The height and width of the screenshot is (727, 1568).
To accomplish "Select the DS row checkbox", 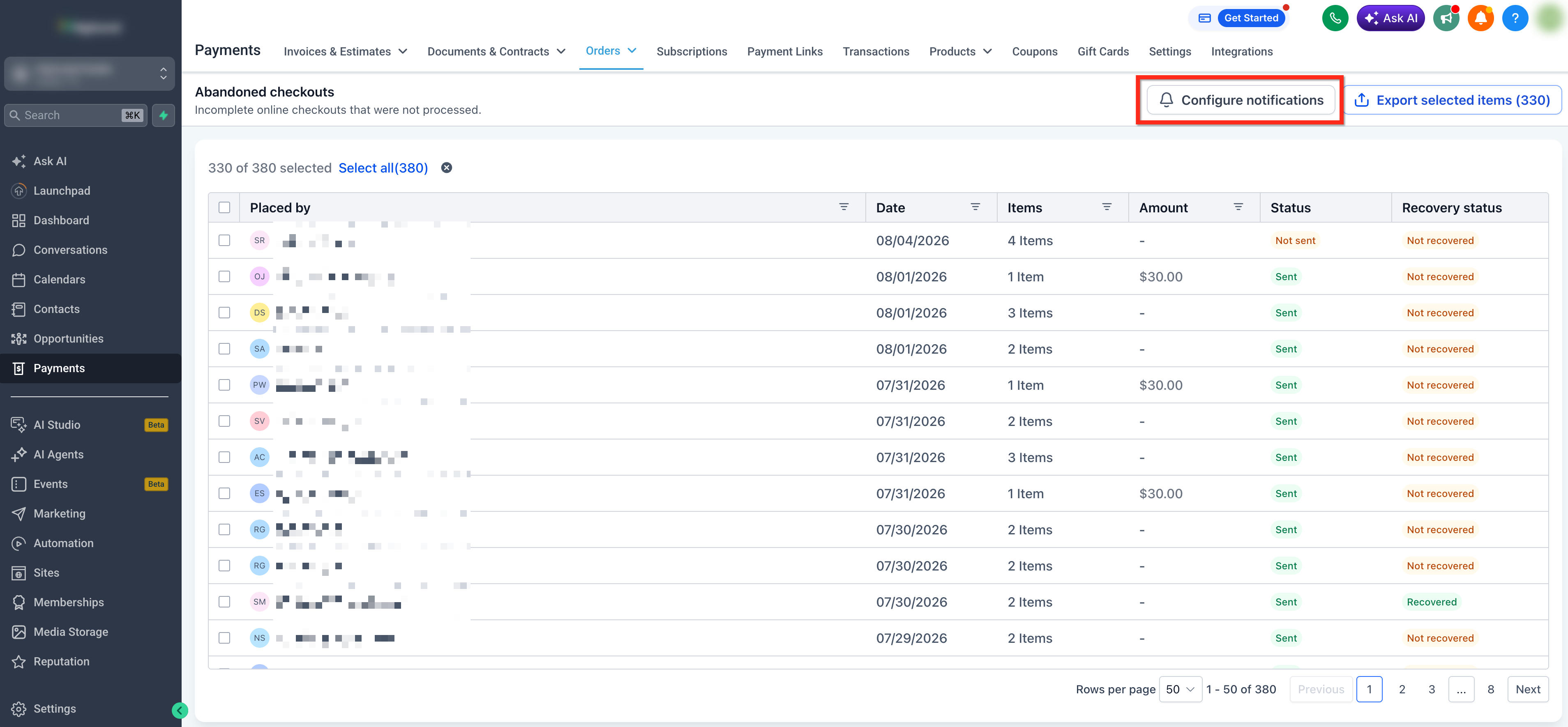I will 224,313.
